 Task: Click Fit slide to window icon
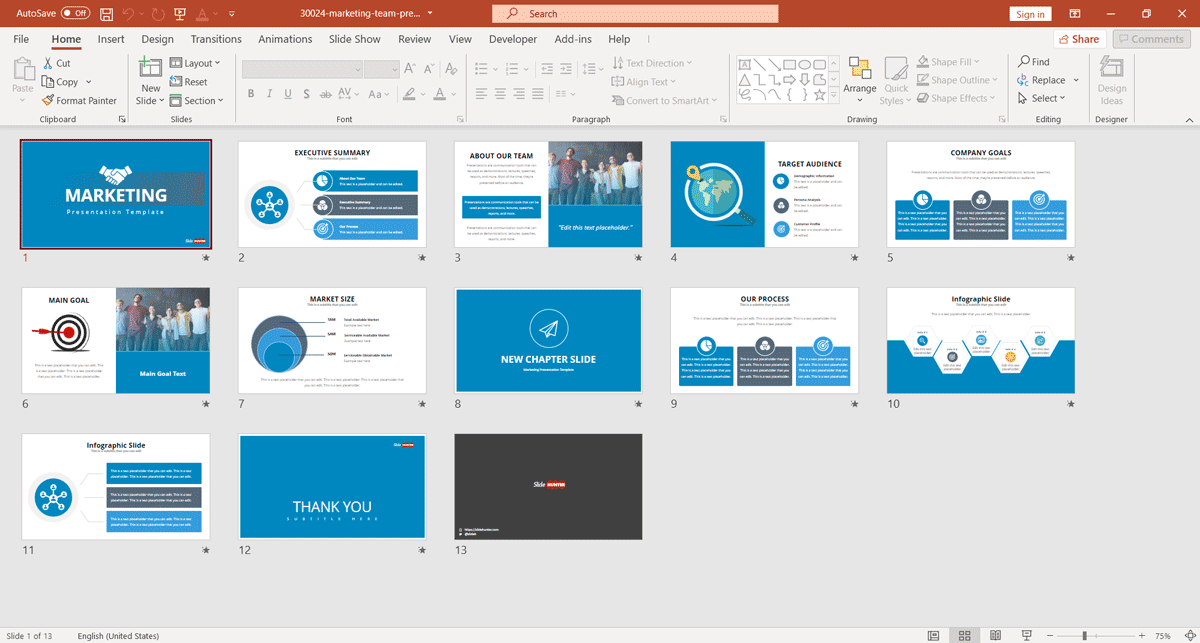click(x=1189, y=635)
